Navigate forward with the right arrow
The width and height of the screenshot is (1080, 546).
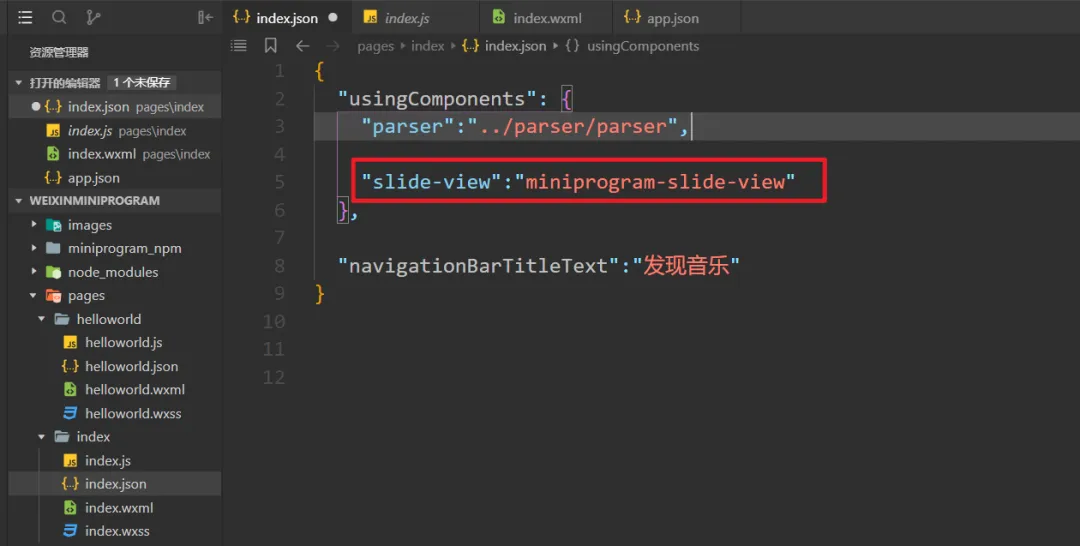coord(333,46)
